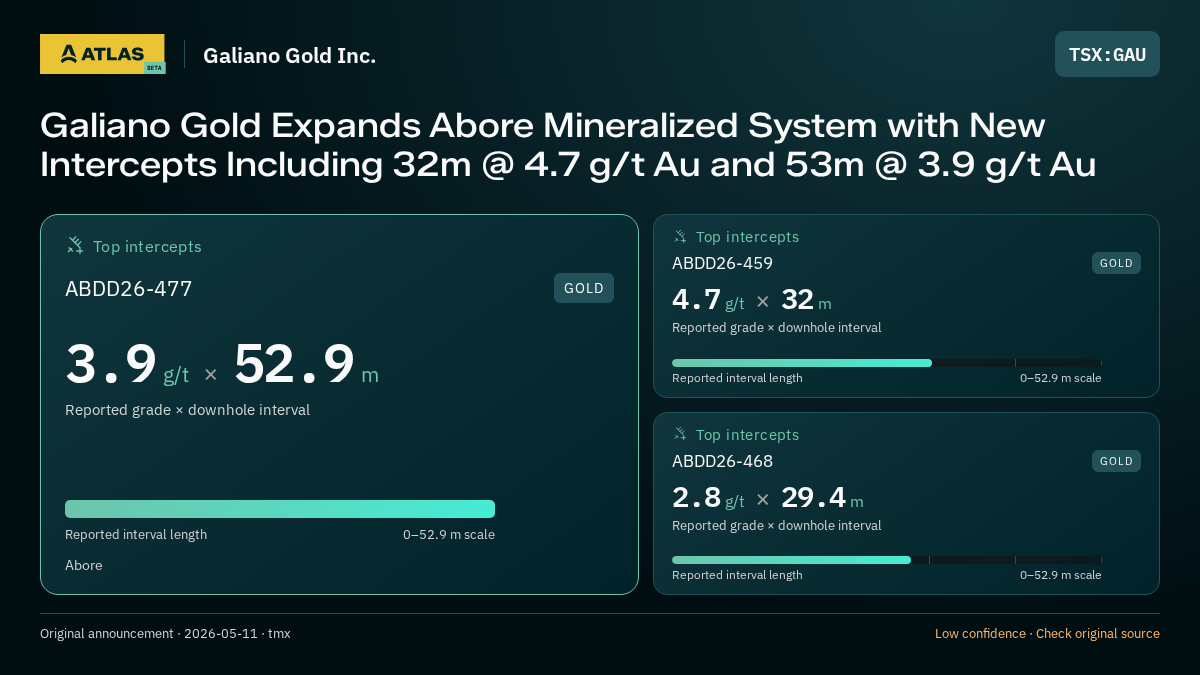Click the 4.7 g/t grade value
The image size is (1200, 675).
click(708, 300)
